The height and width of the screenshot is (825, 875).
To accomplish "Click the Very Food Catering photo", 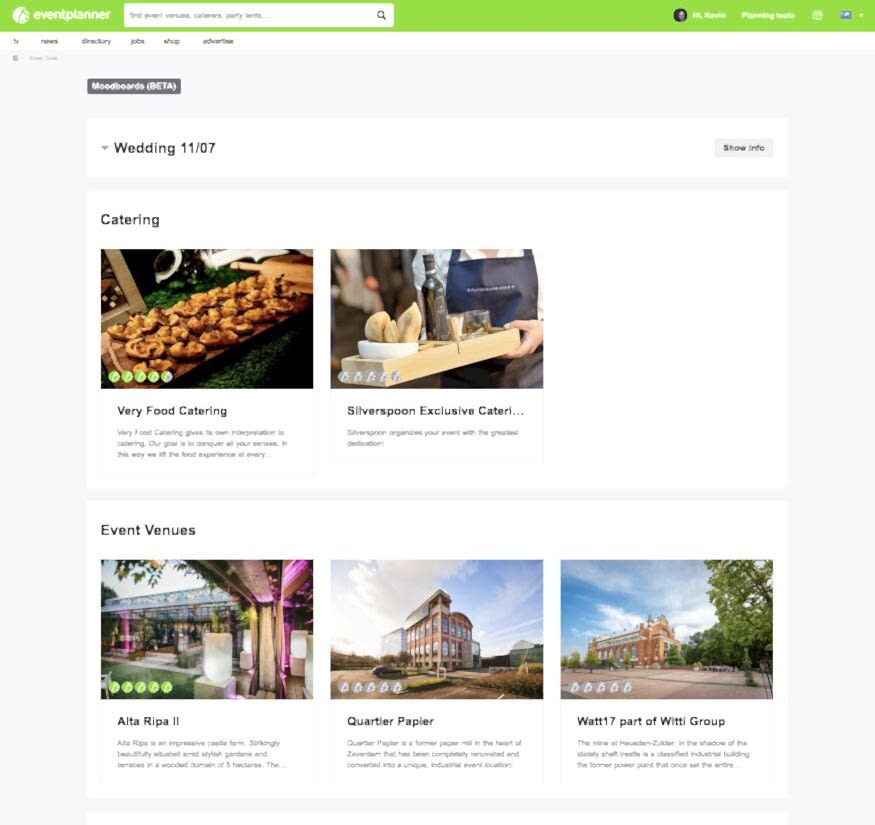I will click(x=207, y=319).
